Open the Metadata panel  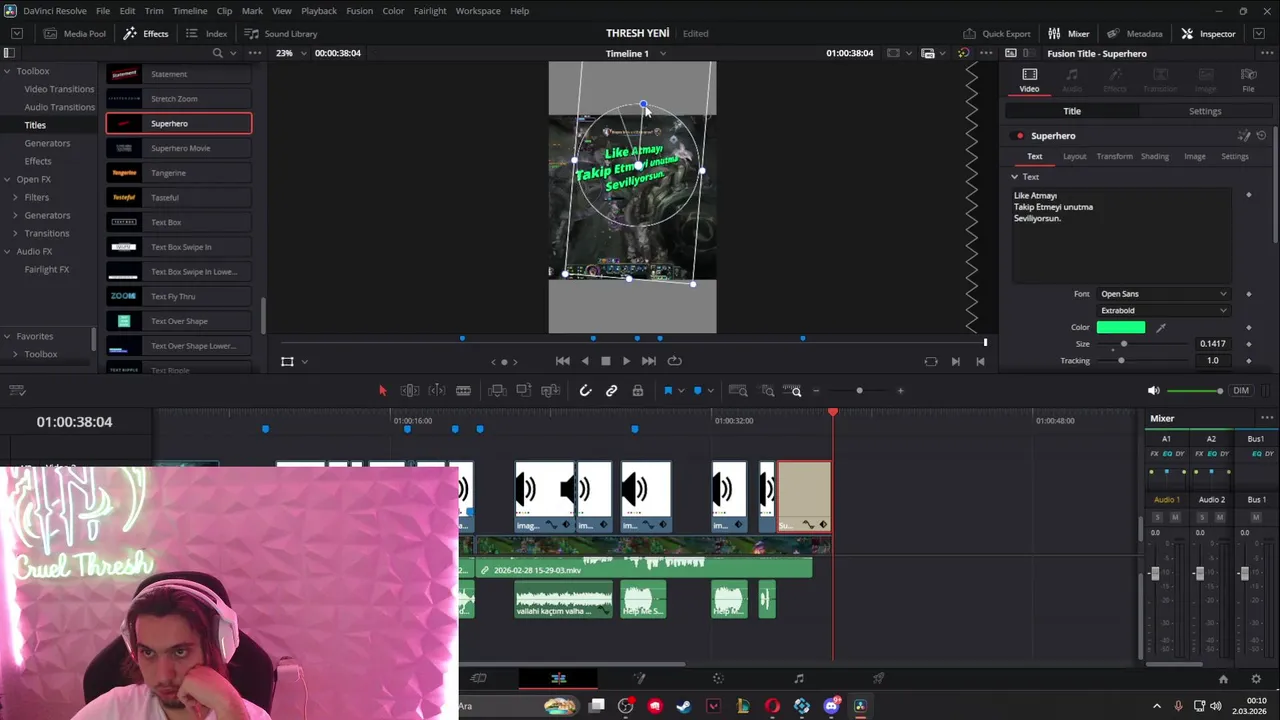click(1135, 33)
